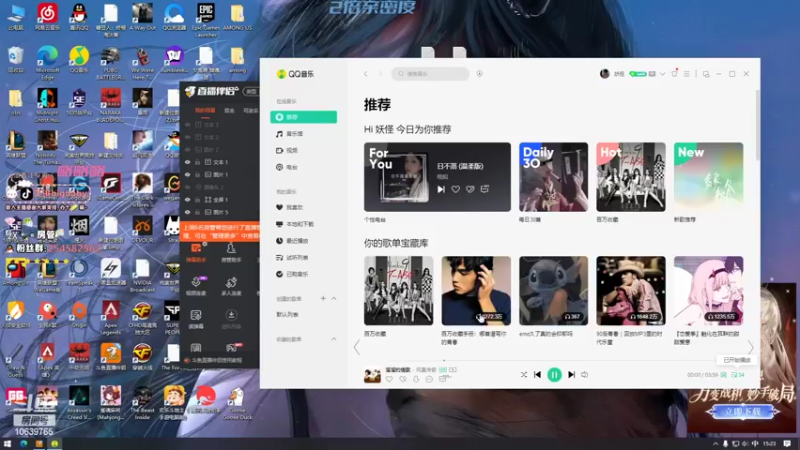This screenshot has height=450, width=800.
Task: Toggle visibility of 图片 5 layer
Action: (188, 212)
